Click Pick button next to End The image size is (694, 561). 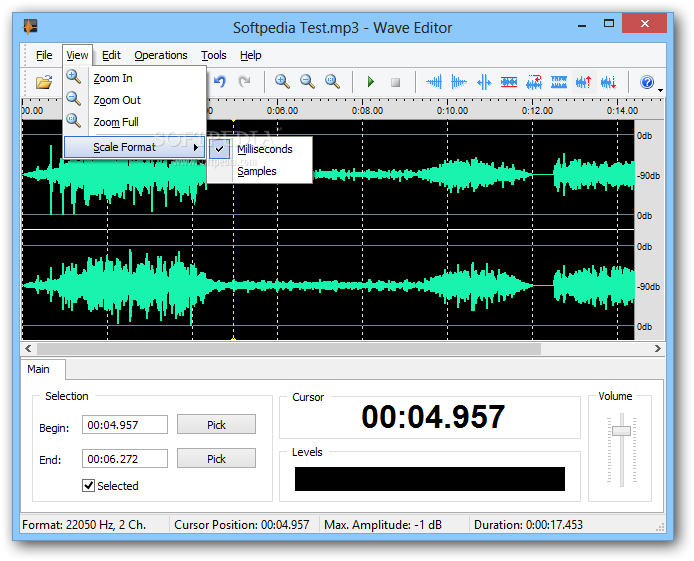point(216,459)
